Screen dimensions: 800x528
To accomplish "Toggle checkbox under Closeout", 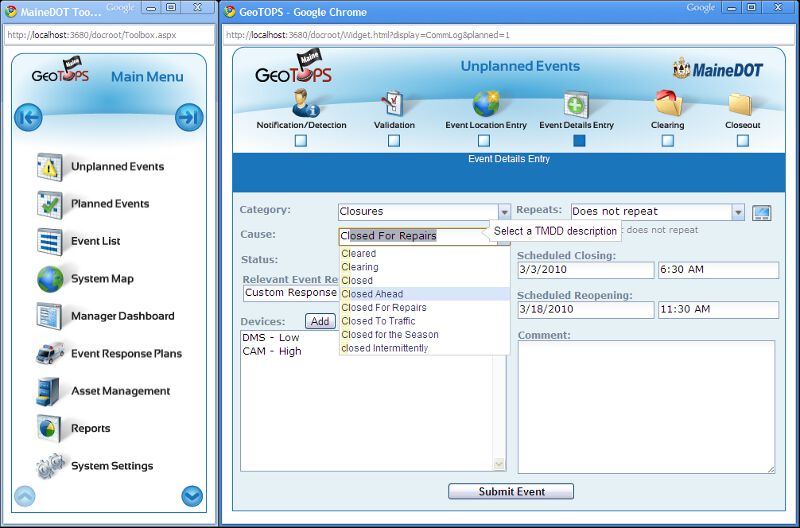I will pos(743,140).
